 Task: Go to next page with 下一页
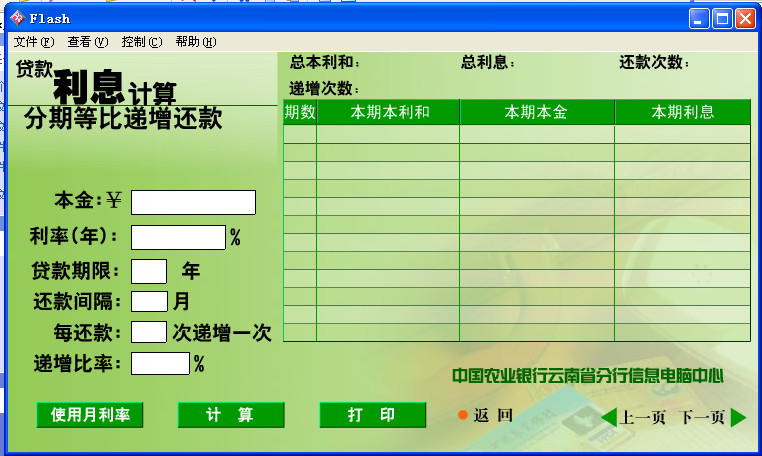702,417
